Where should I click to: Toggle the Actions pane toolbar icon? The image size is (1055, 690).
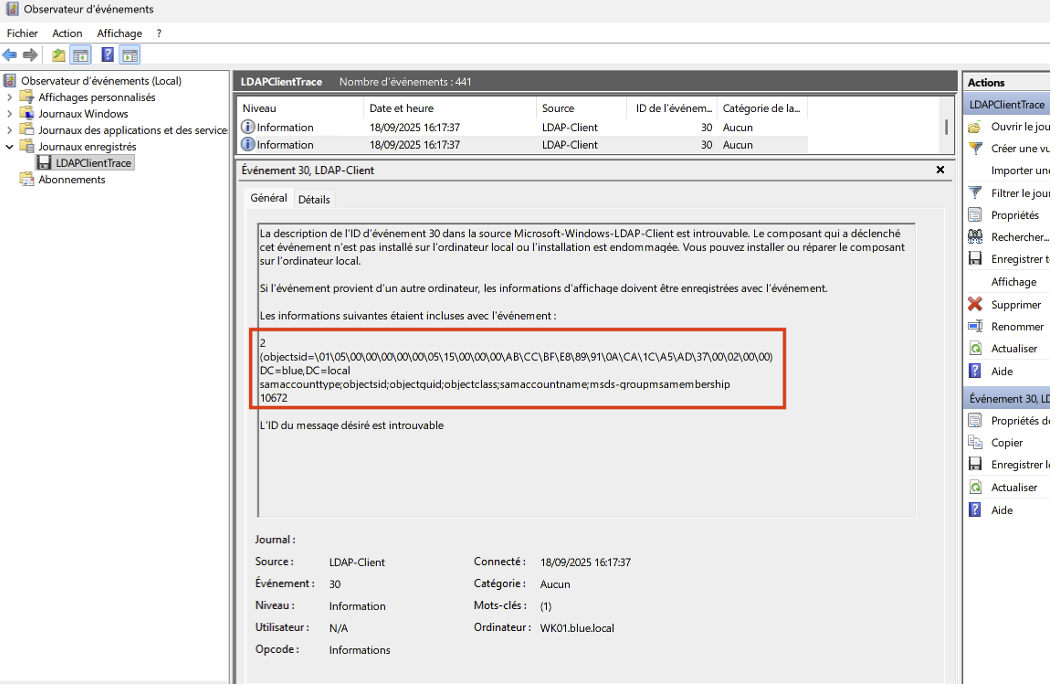(x=130, y=55)
